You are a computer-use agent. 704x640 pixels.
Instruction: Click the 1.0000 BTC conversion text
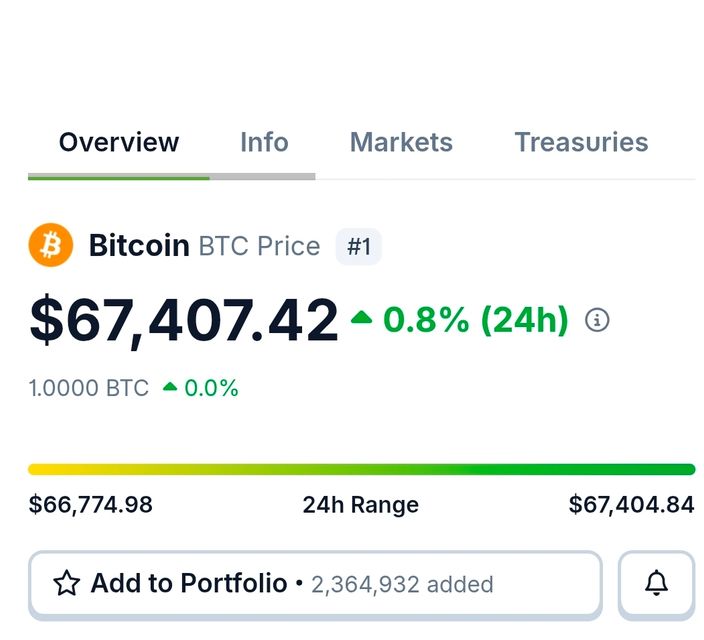click(89, 388)
